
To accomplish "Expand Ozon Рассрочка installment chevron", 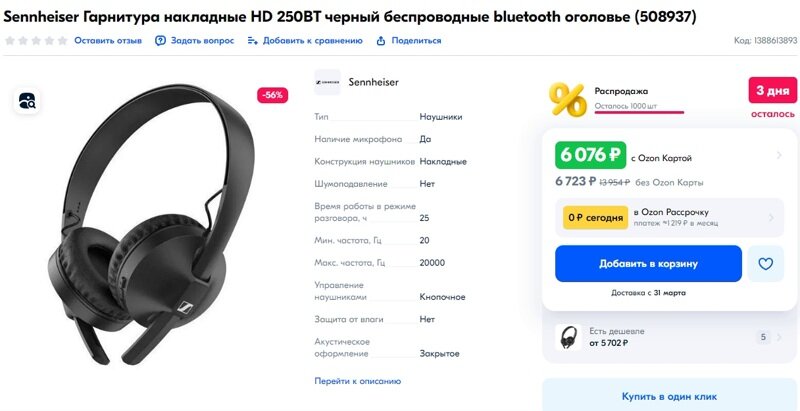I will pyautogui.click(x=771, y=218).
